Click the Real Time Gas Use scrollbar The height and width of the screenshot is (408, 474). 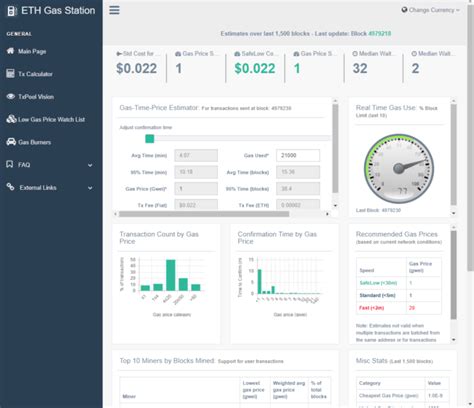coord(454,154)
